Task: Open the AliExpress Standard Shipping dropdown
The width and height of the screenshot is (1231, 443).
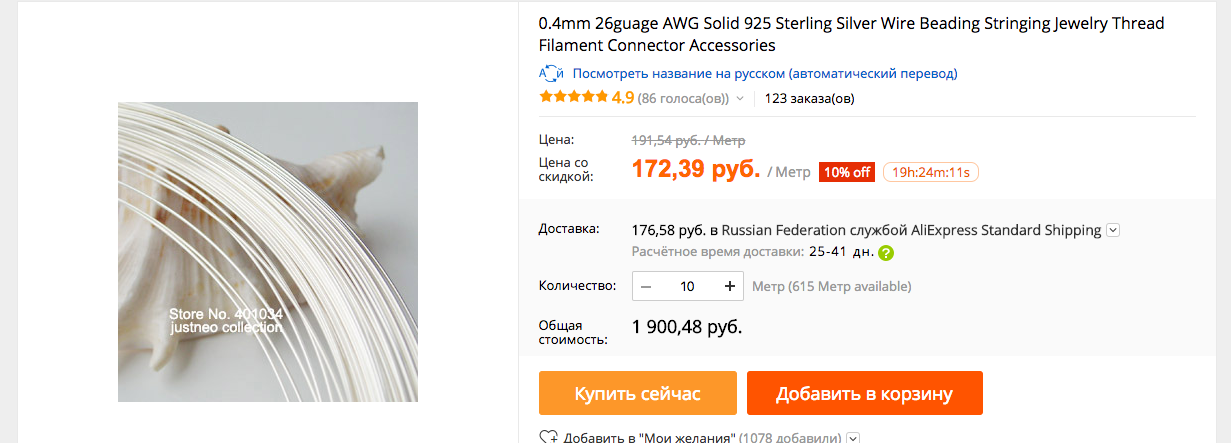Action: pyautogui.click(x=1113, y=230)
